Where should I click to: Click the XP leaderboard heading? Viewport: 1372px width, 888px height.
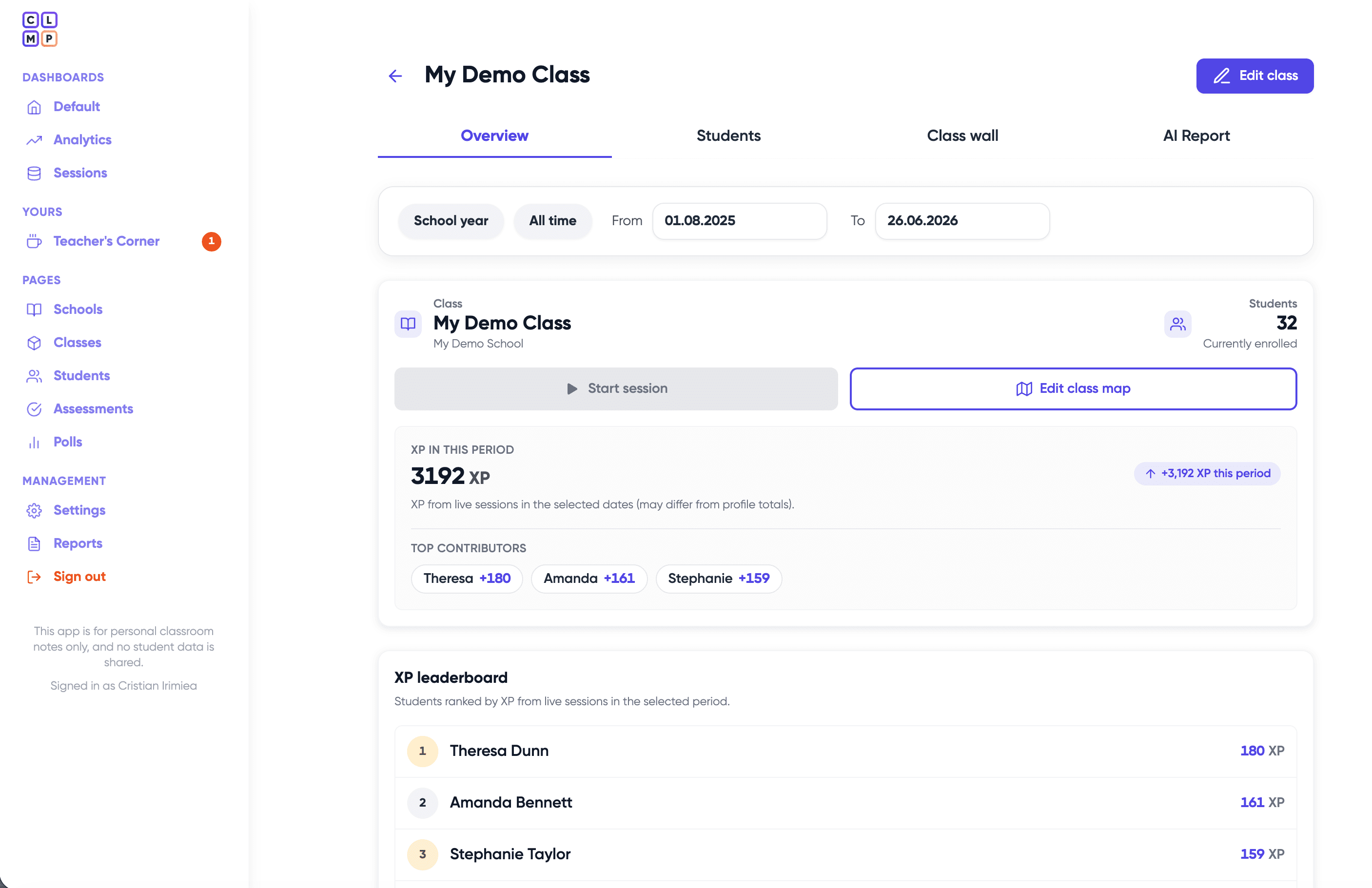click(451, 677)
